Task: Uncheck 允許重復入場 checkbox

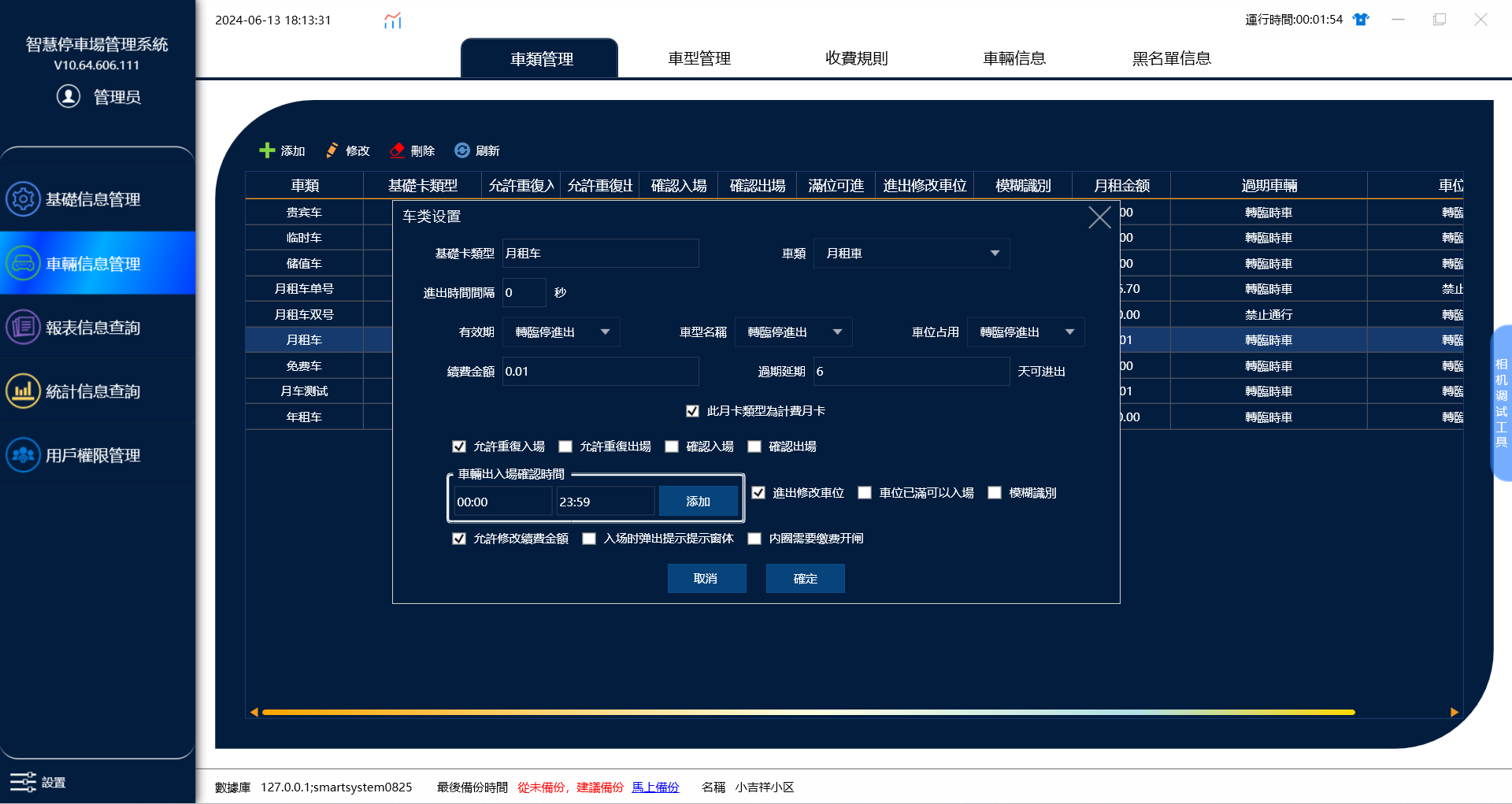Action: 459,446
